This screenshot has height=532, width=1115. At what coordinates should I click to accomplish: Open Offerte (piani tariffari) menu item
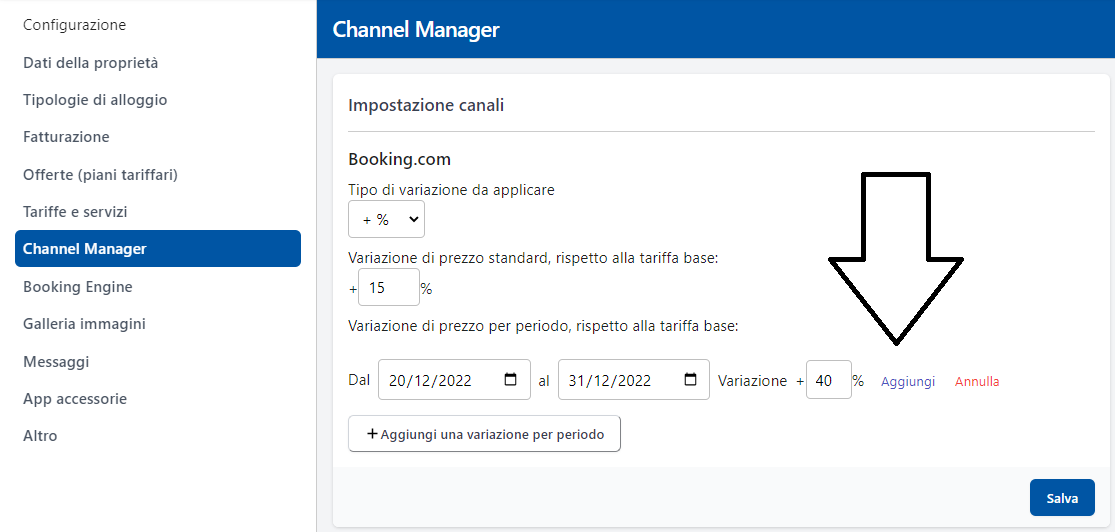click(100, 175)
